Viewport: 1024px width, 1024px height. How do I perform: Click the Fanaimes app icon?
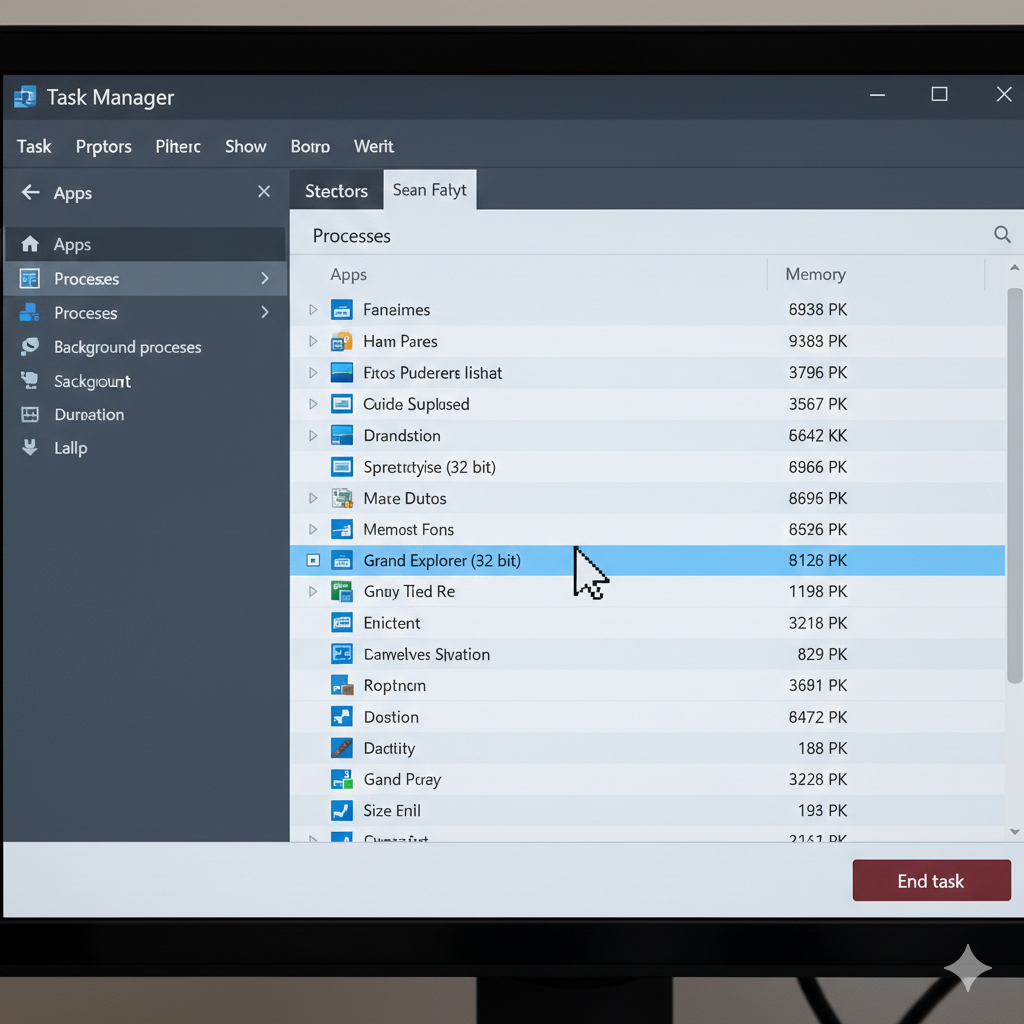coord(342,310)
